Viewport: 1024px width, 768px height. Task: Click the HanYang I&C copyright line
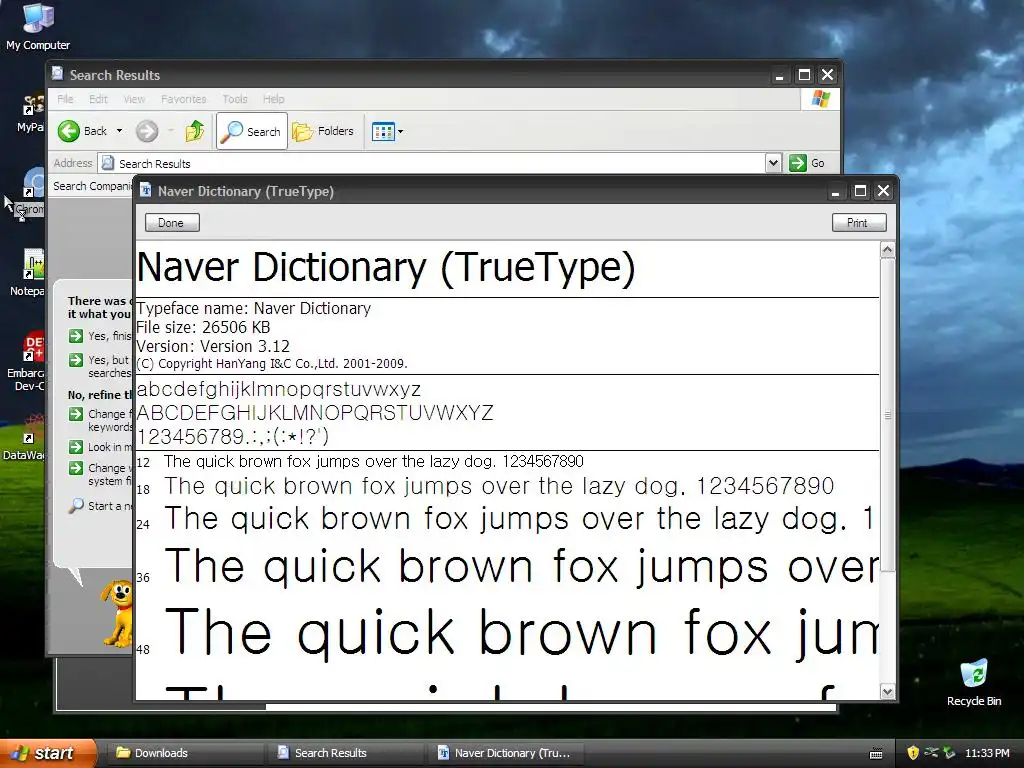272,364
